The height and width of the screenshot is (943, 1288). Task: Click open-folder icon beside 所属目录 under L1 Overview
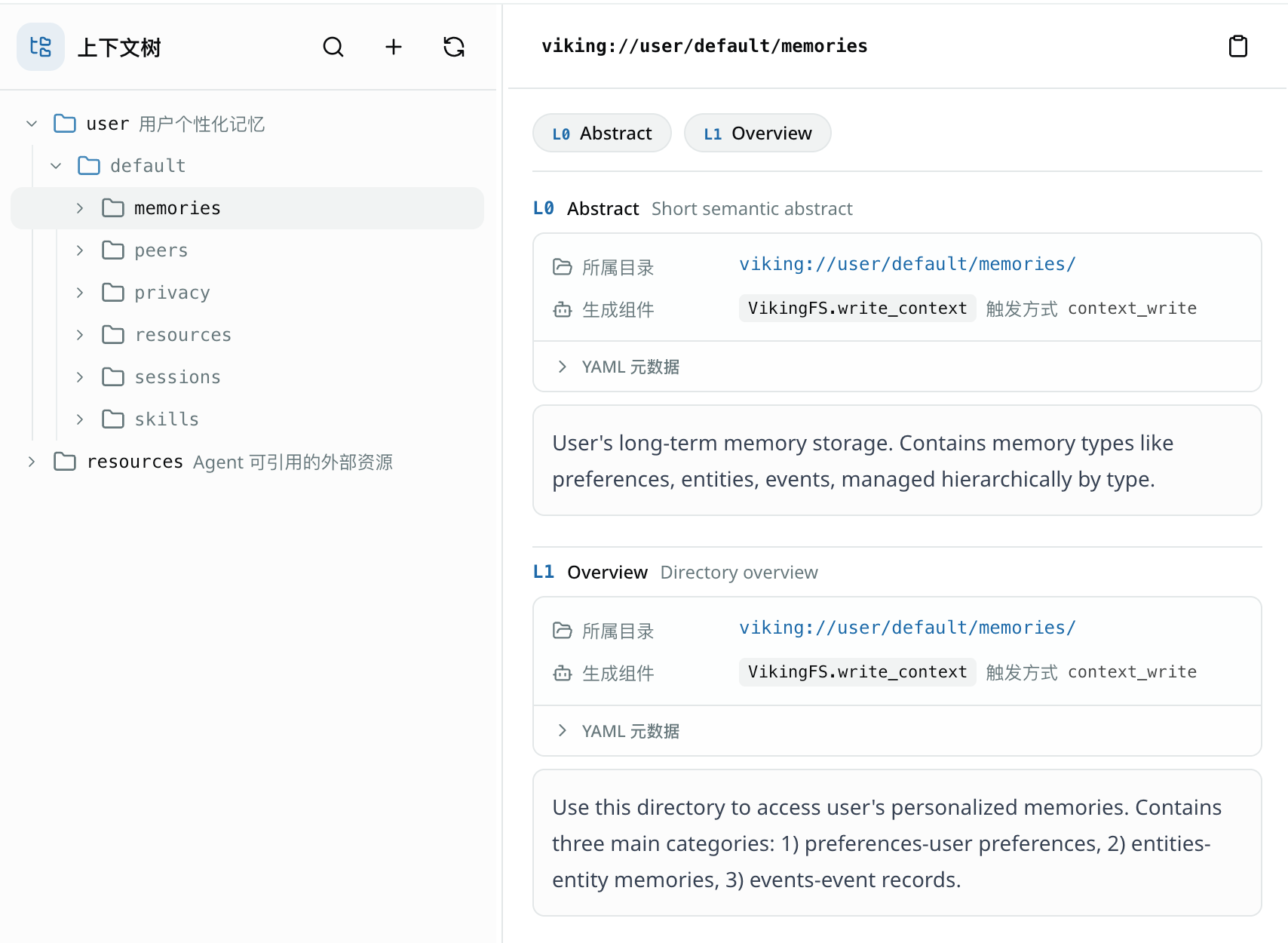(x=563, y=631)
